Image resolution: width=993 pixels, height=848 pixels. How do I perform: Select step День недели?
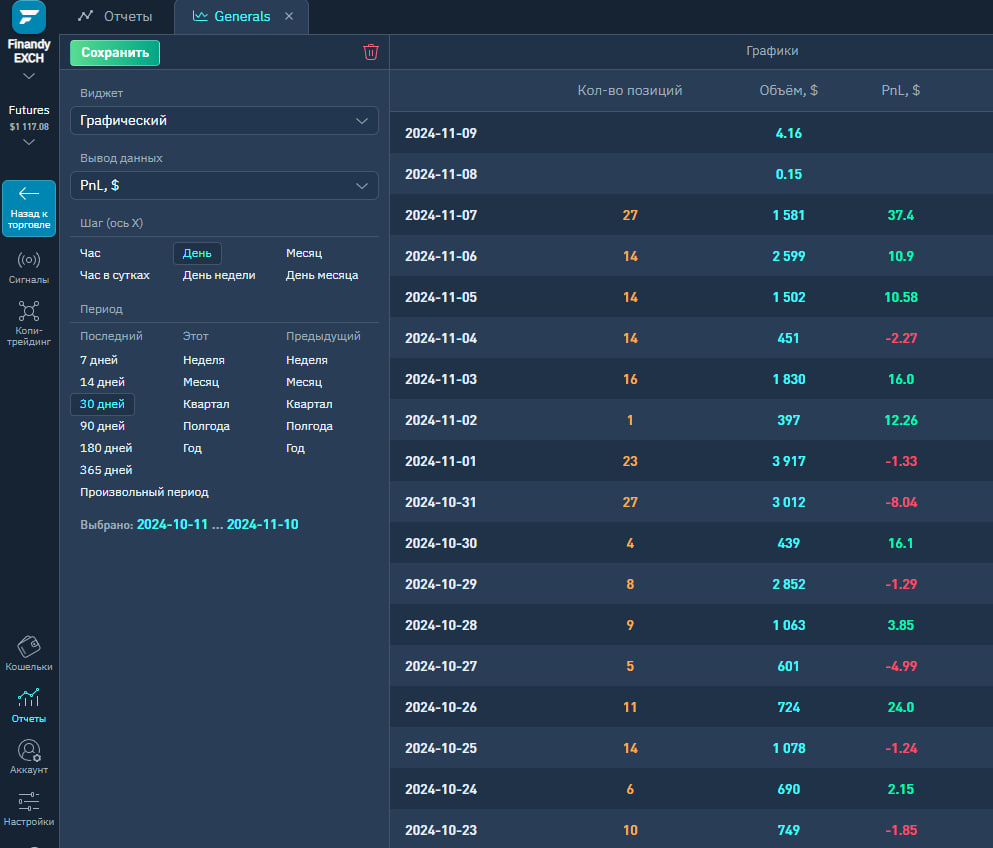coord(219,275)
